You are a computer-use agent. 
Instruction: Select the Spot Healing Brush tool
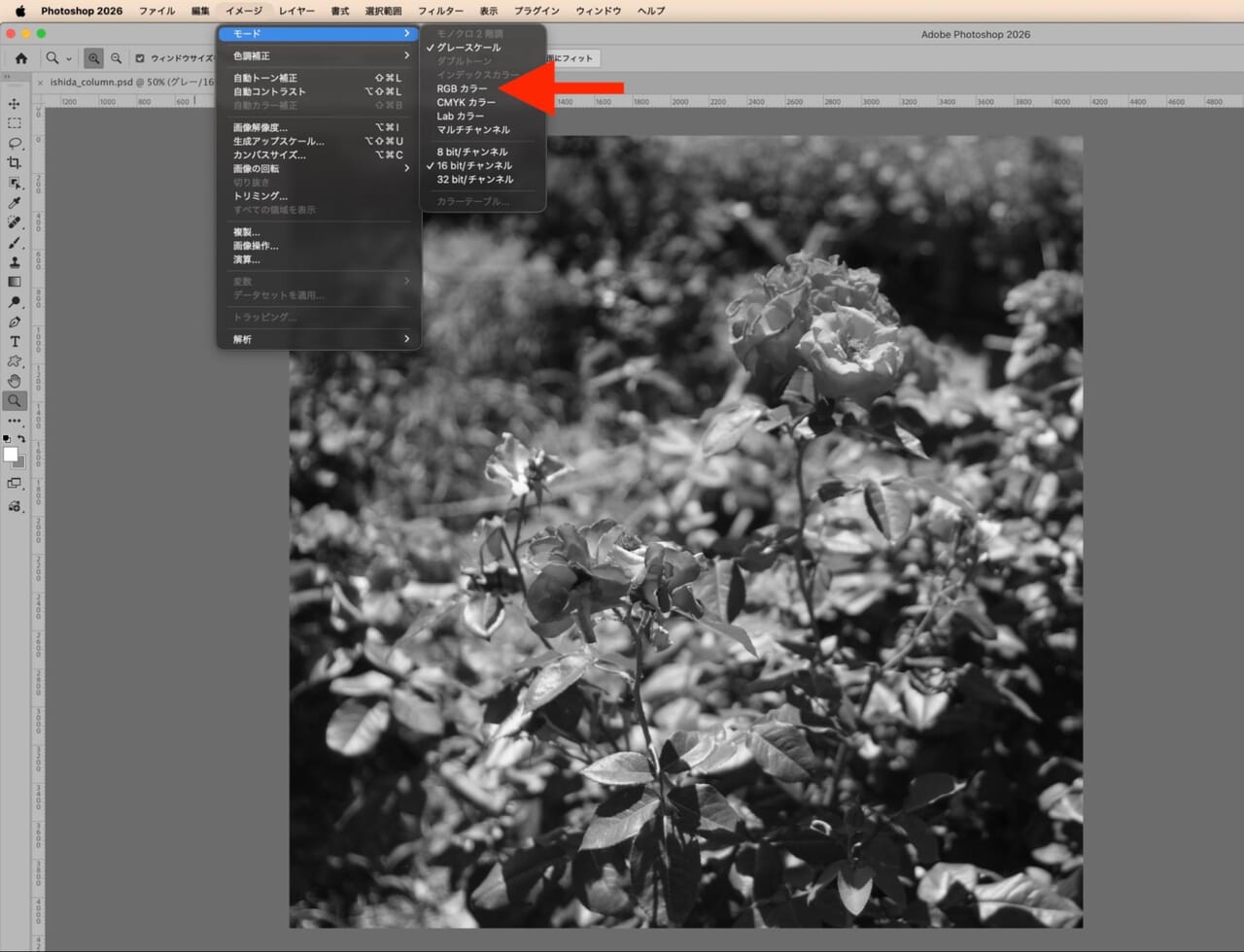coord(14,222)
